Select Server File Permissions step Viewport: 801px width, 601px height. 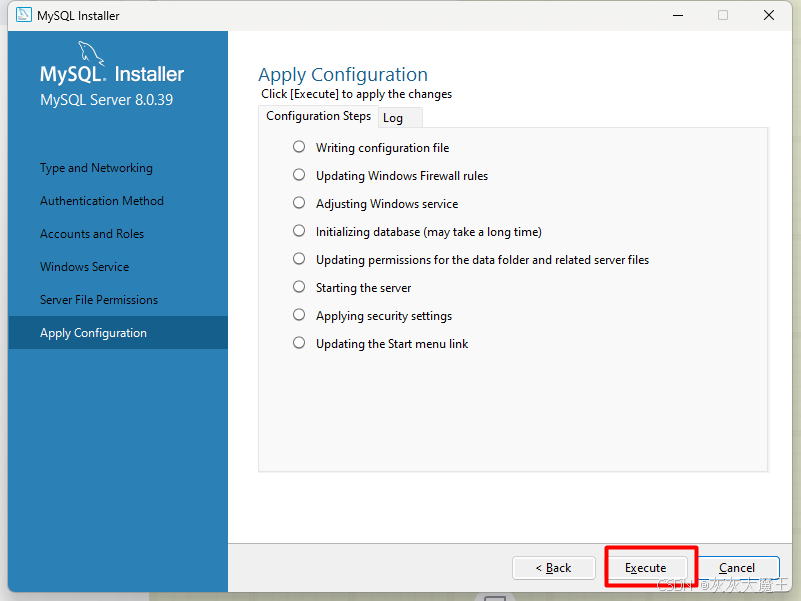point(99,300)
